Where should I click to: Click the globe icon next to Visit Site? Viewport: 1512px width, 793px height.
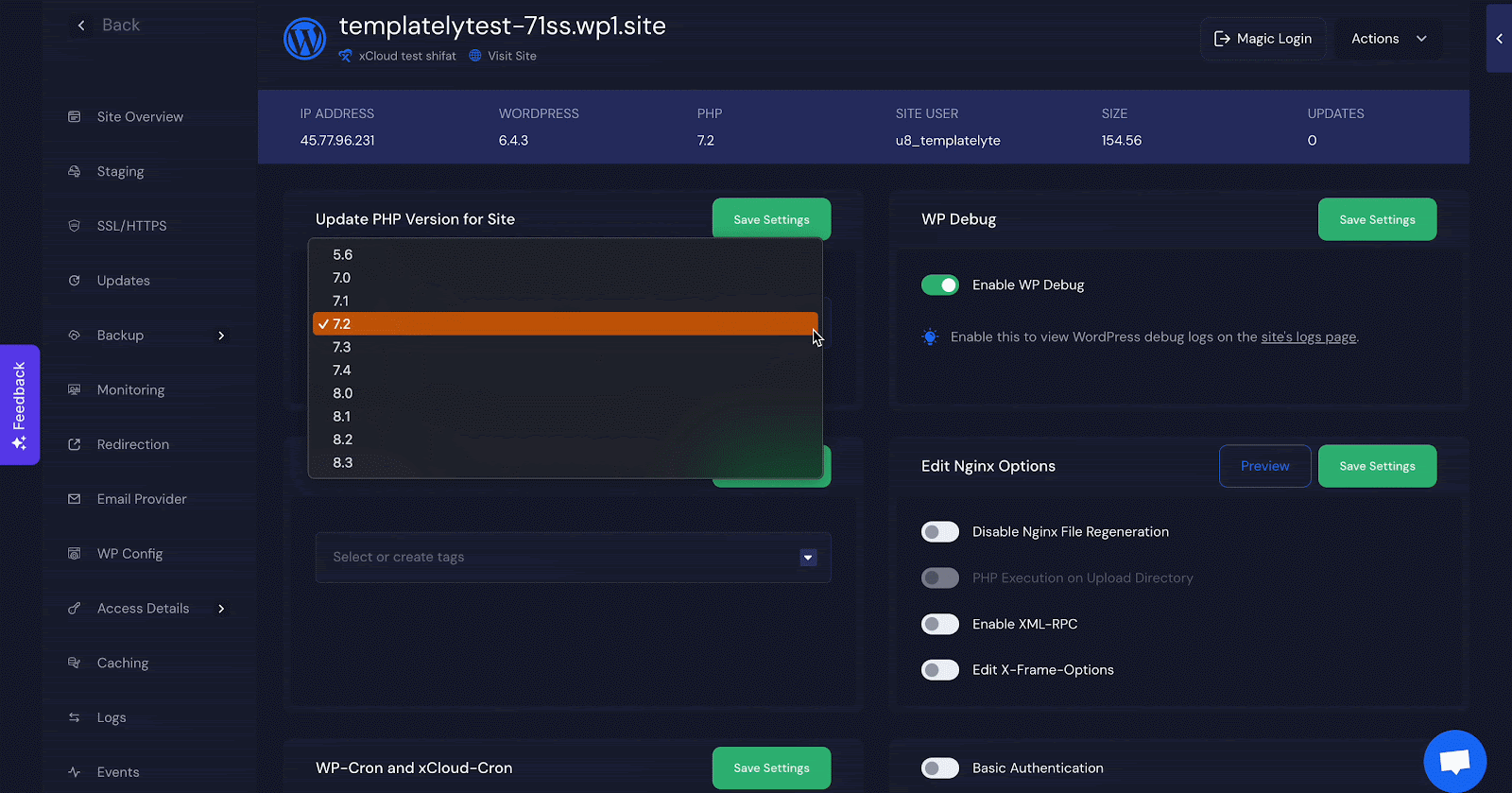tap(475, 56)
